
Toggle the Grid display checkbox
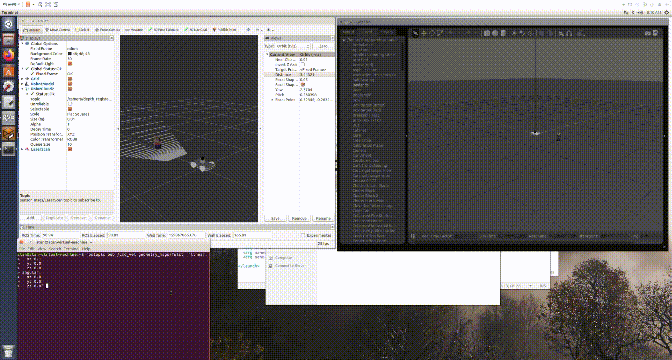[x=70, y=79]
